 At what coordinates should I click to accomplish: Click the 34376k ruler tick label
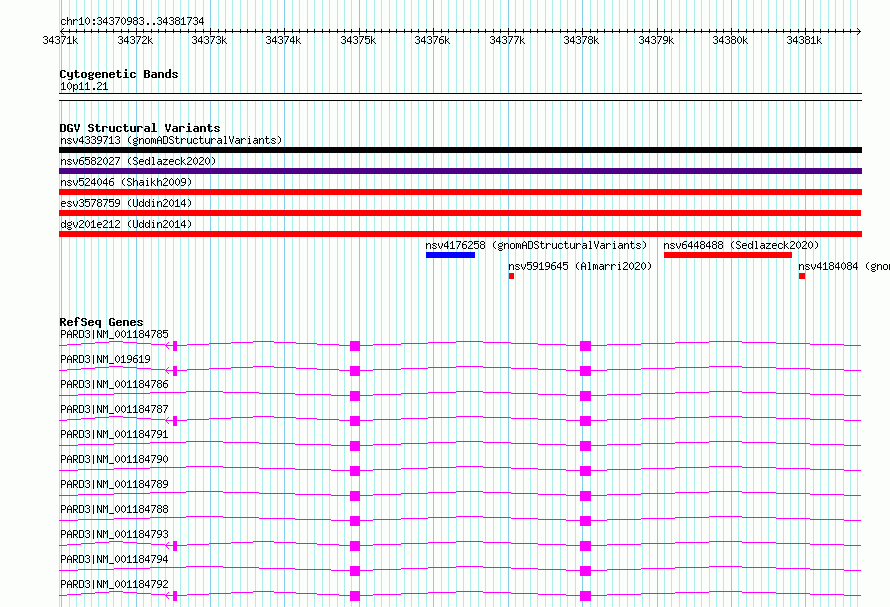click(432, 40)
